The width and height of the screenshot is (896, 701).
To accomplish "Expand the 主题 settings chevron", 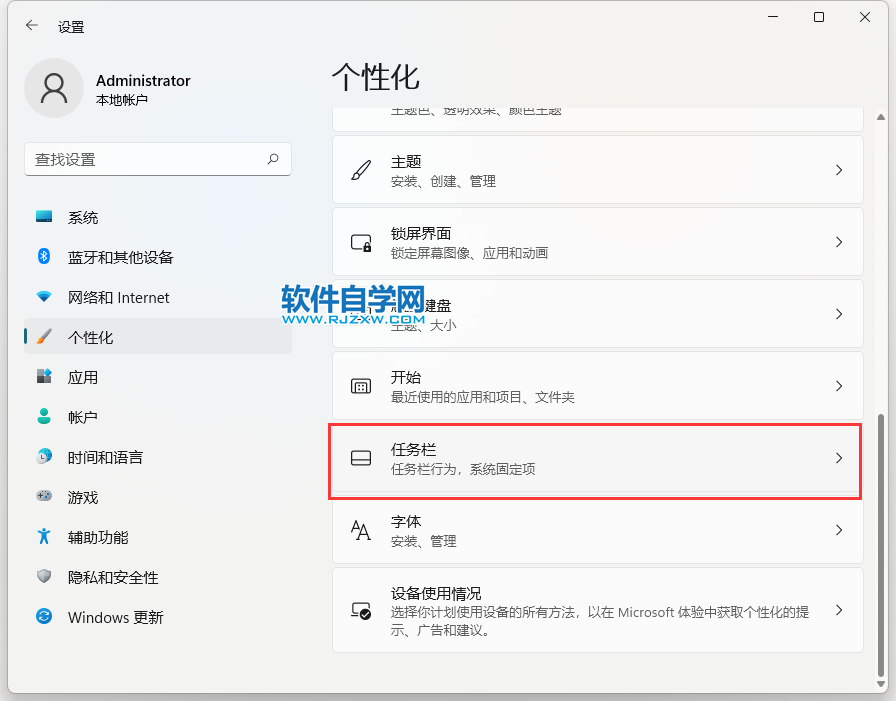I will [x=839, y=170].
